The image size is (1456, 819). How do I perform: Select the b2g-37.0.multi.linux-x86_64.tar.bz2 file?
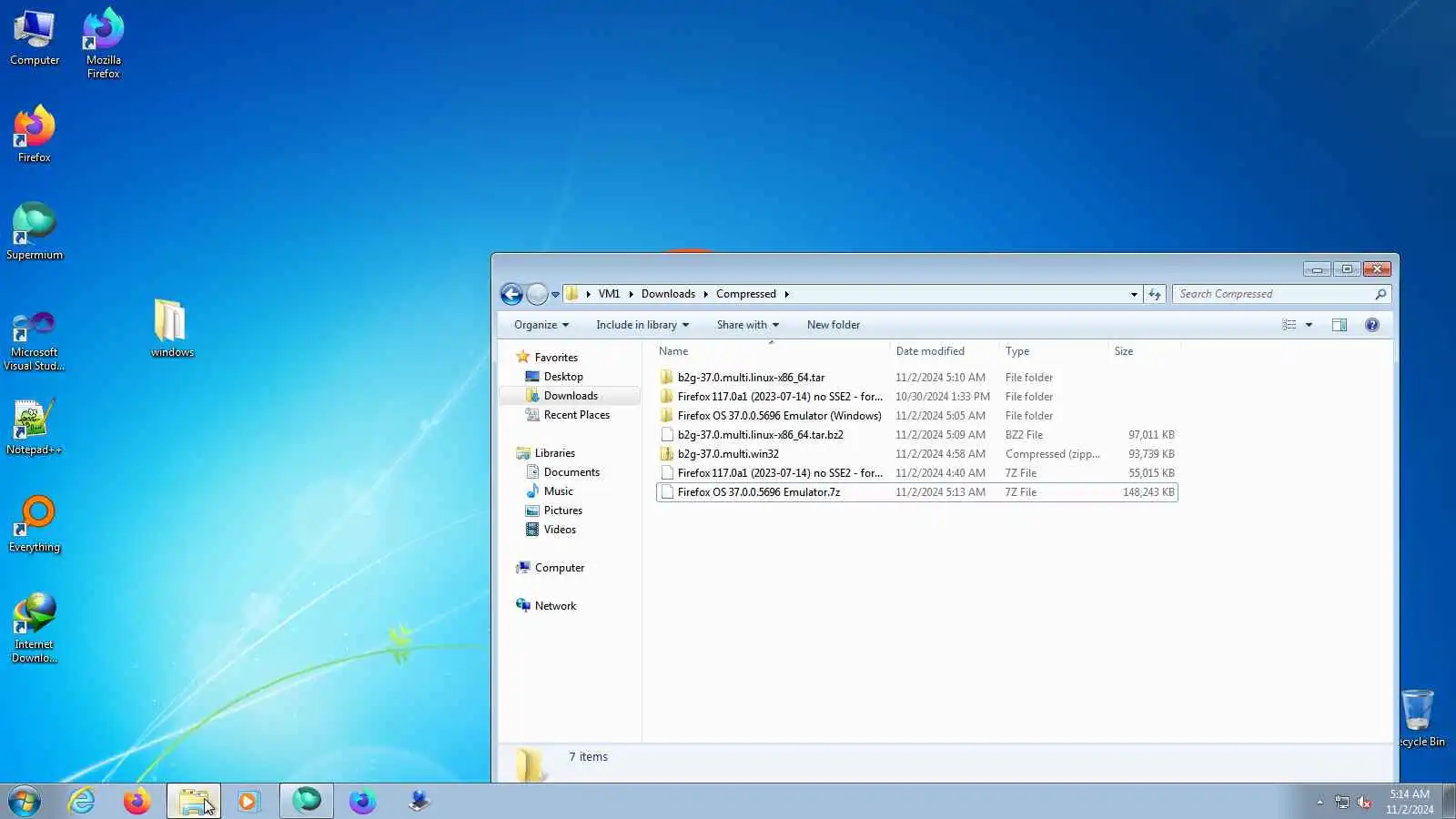916,435
